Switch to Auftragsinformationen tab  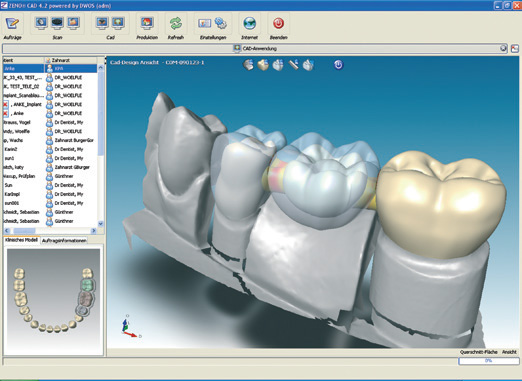(64, 240)
